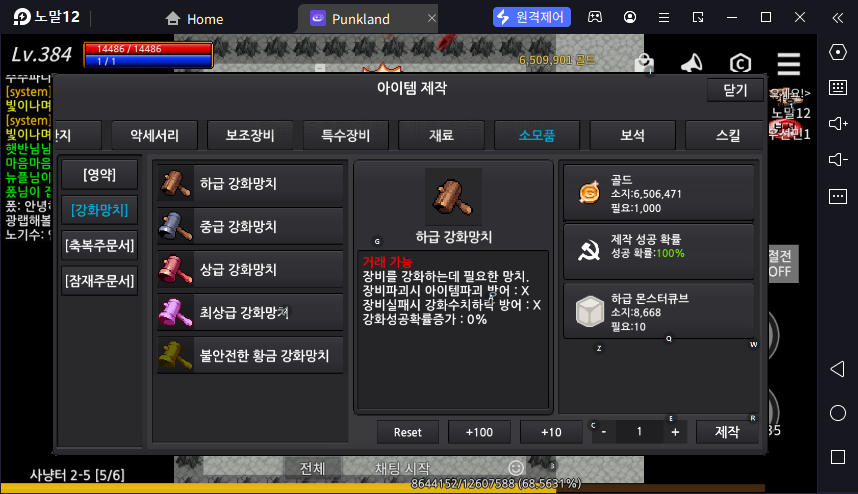The width and height of the screenshot is (858, 494).
Task: Click the circled C currency icon
Action: pyautogui.click(x=740, y=63)
